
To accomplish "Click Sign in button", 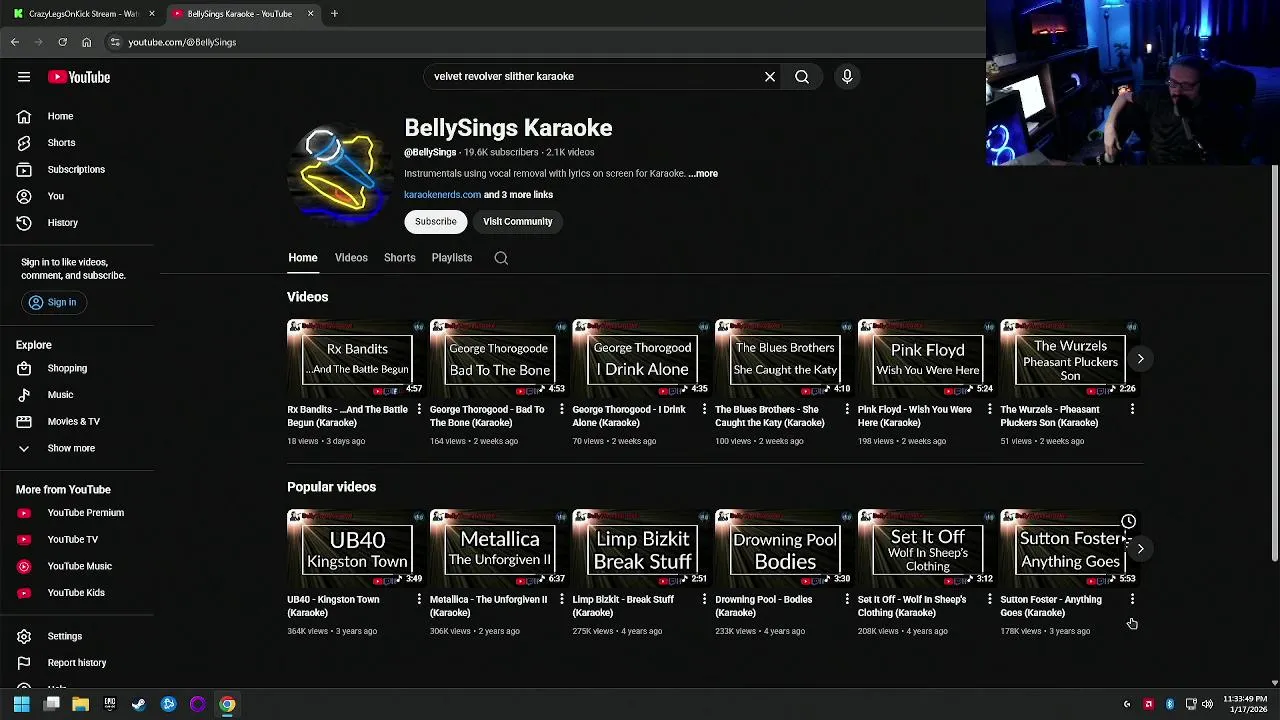I will 53,302.
